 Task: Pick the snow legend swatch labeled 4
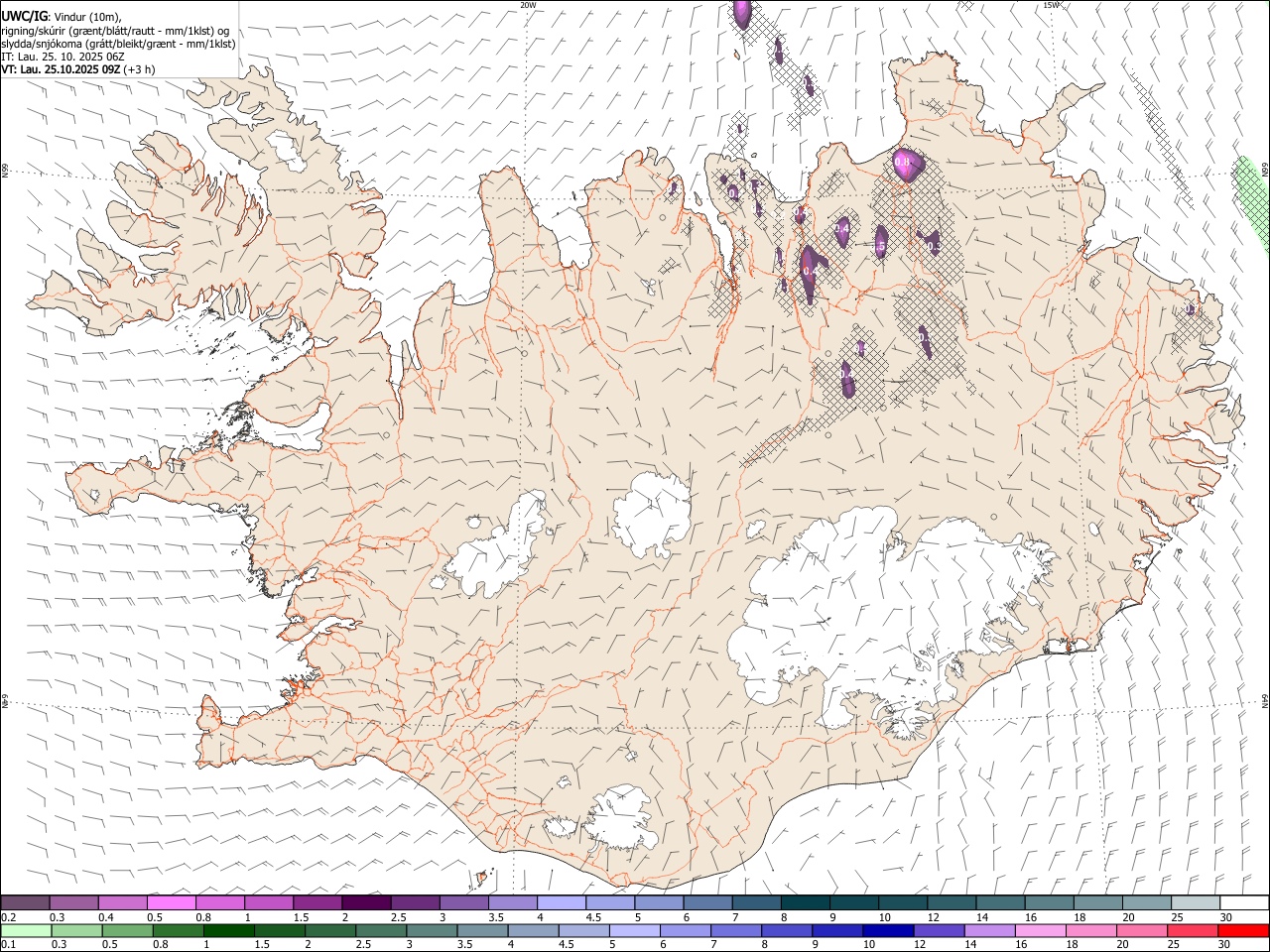(x=562, y=902)
